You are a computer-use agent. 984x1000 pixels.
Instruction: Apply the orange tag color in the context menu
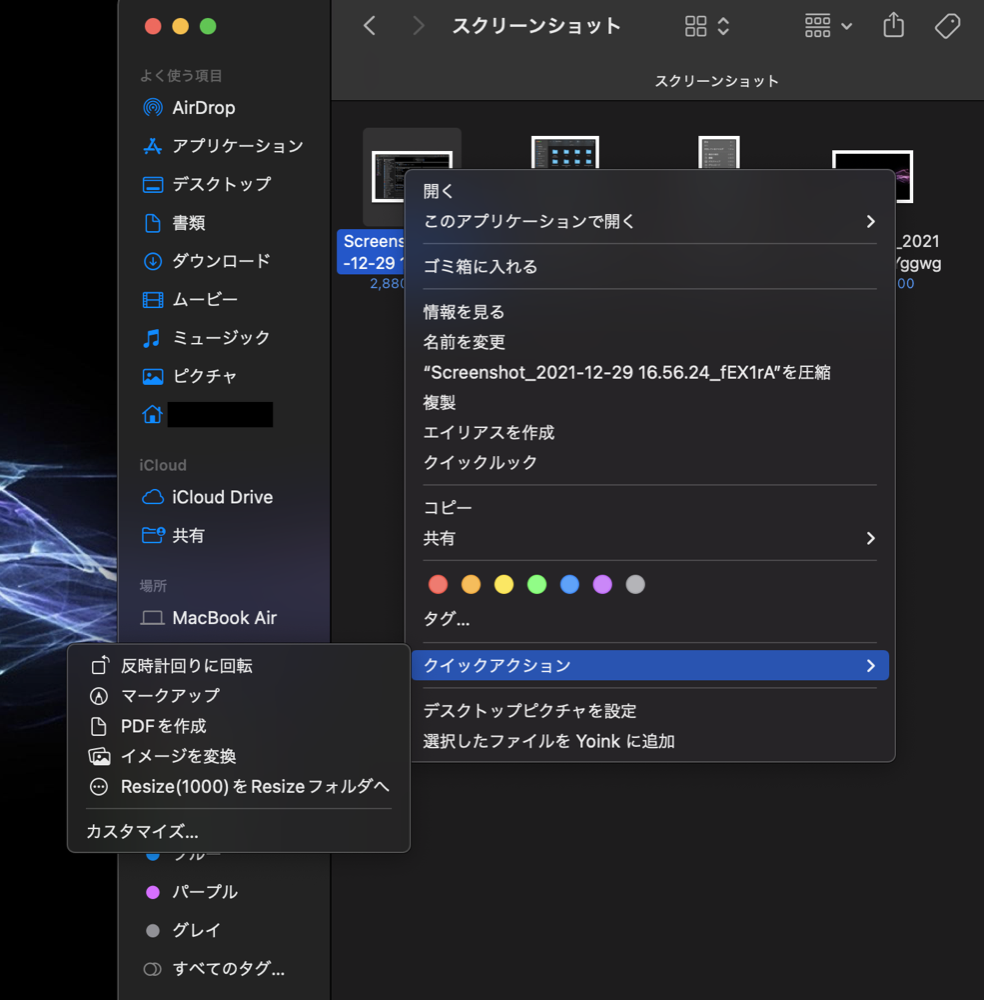pyautogui.click(x=471, y=584)
